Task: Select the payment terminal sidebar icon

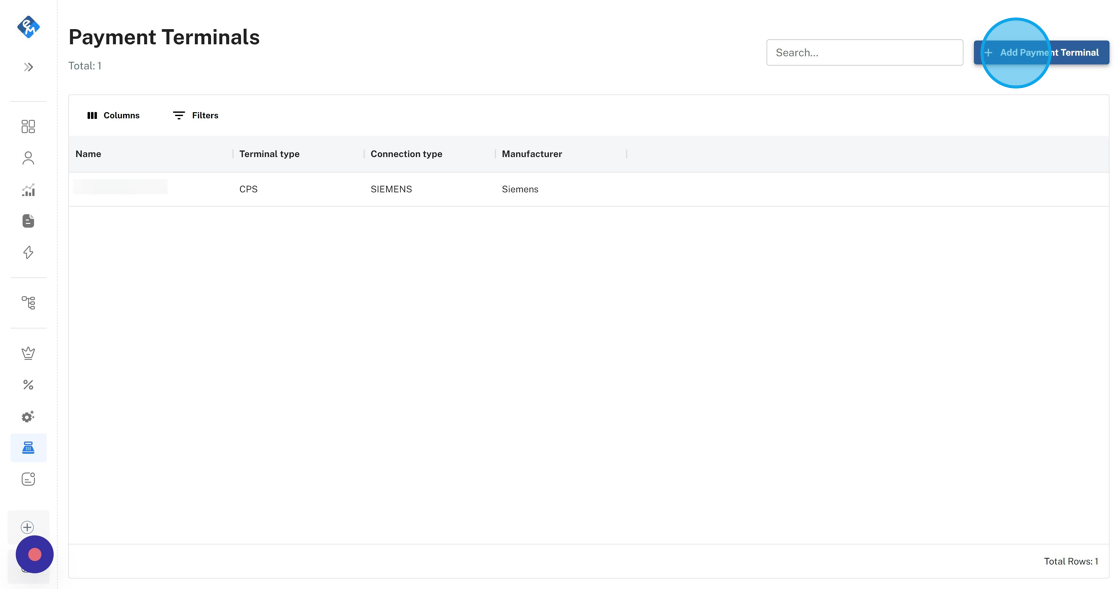Action: coord(28,448)
